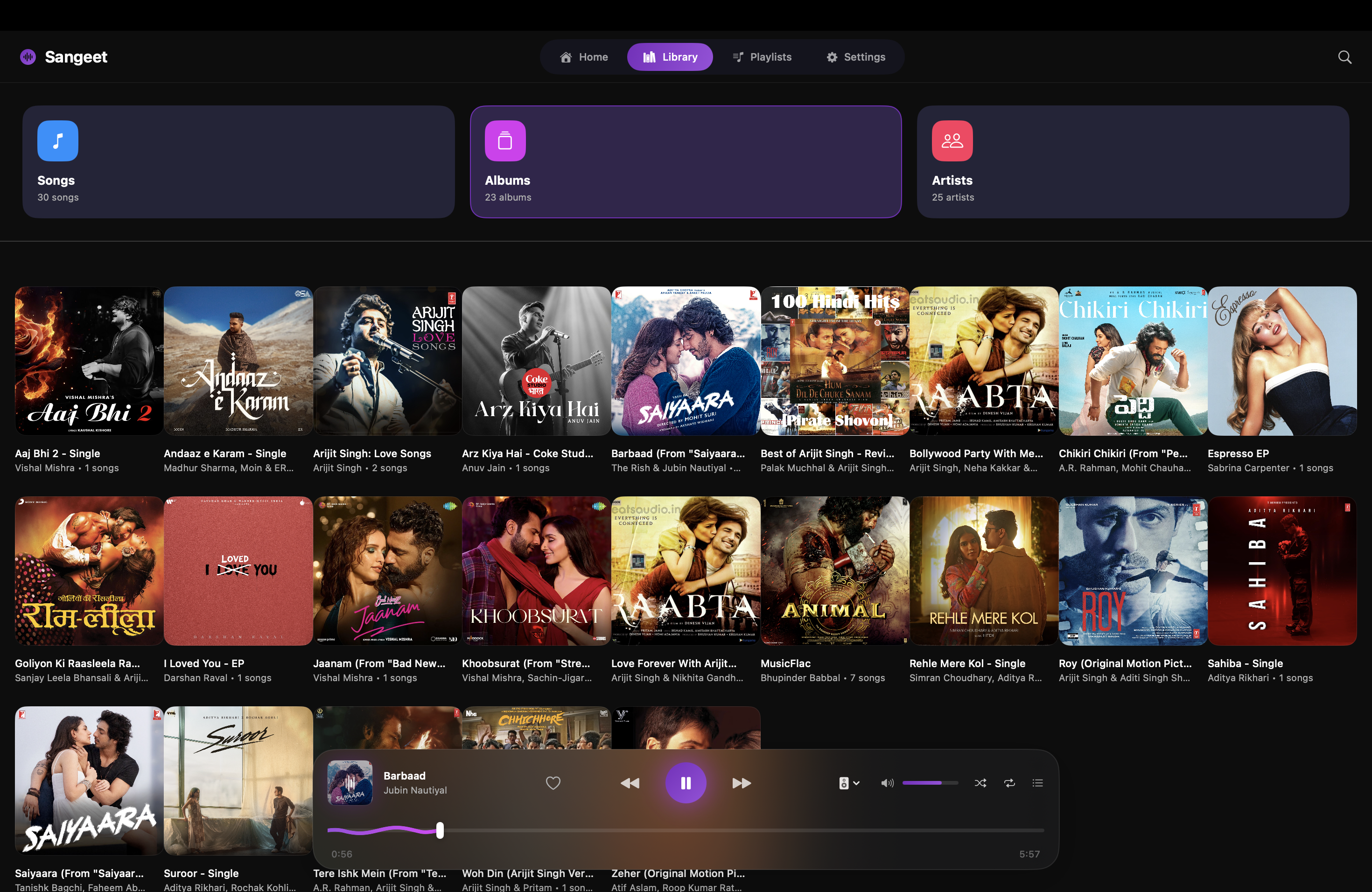
Task: Open Arijit Singh Love Songs cover
Action: click(x=387, y=361)
